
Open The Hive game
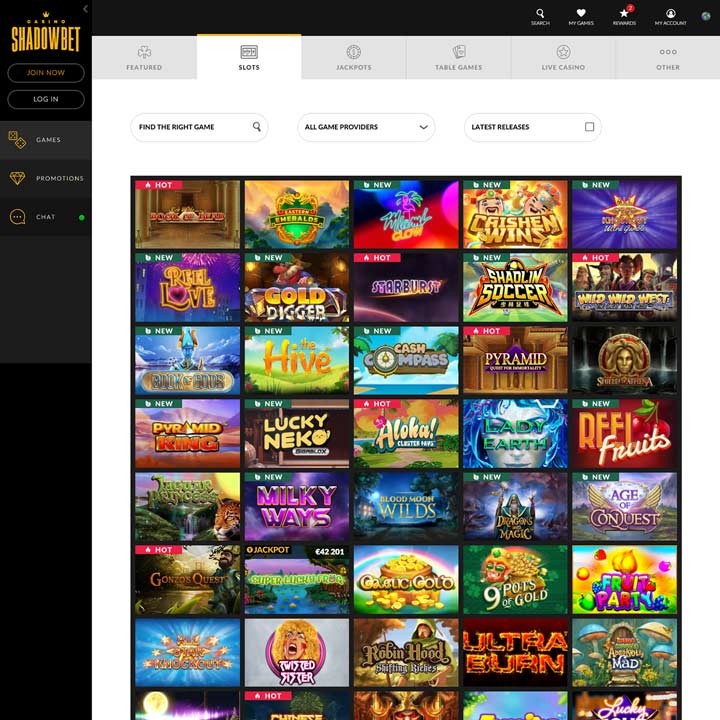pyautogui.click(x=297, y=360)
